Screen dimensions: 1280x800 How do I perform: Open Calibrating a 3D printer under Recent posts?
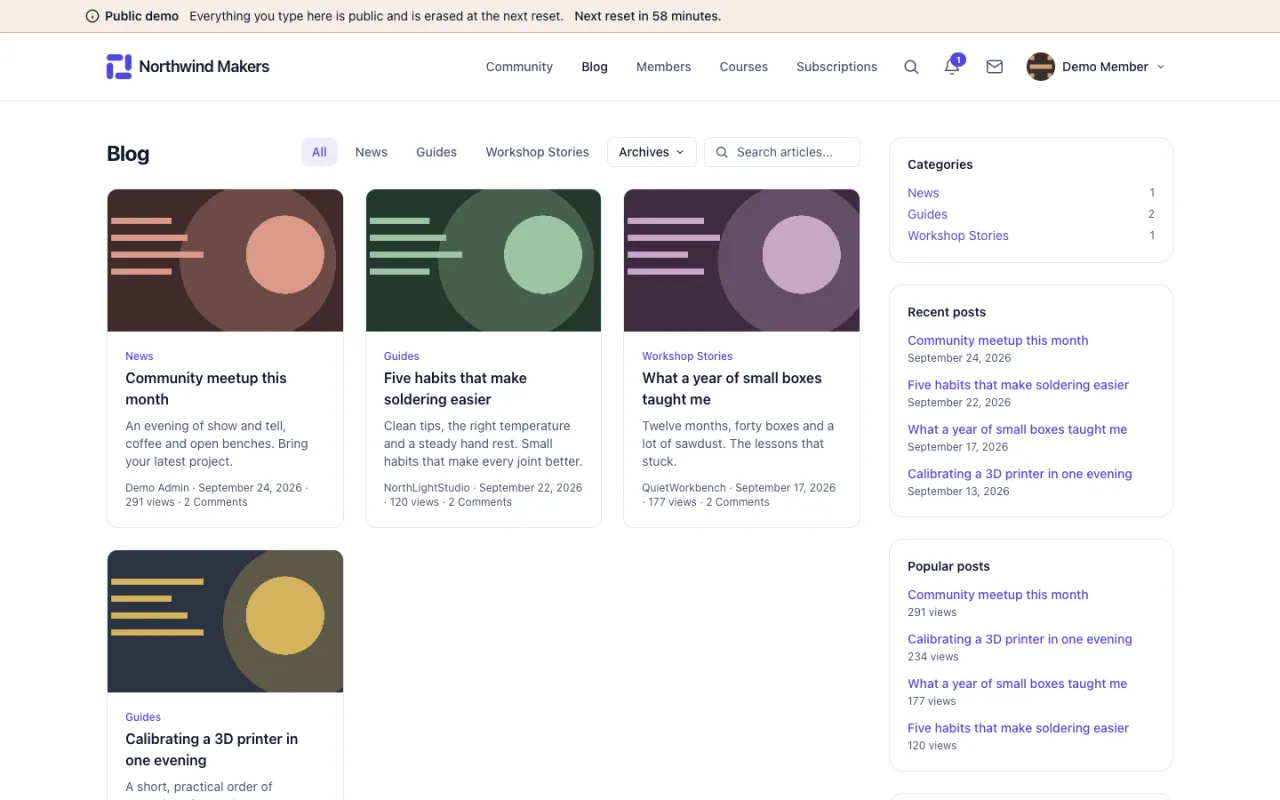[x=1020, y=474]
